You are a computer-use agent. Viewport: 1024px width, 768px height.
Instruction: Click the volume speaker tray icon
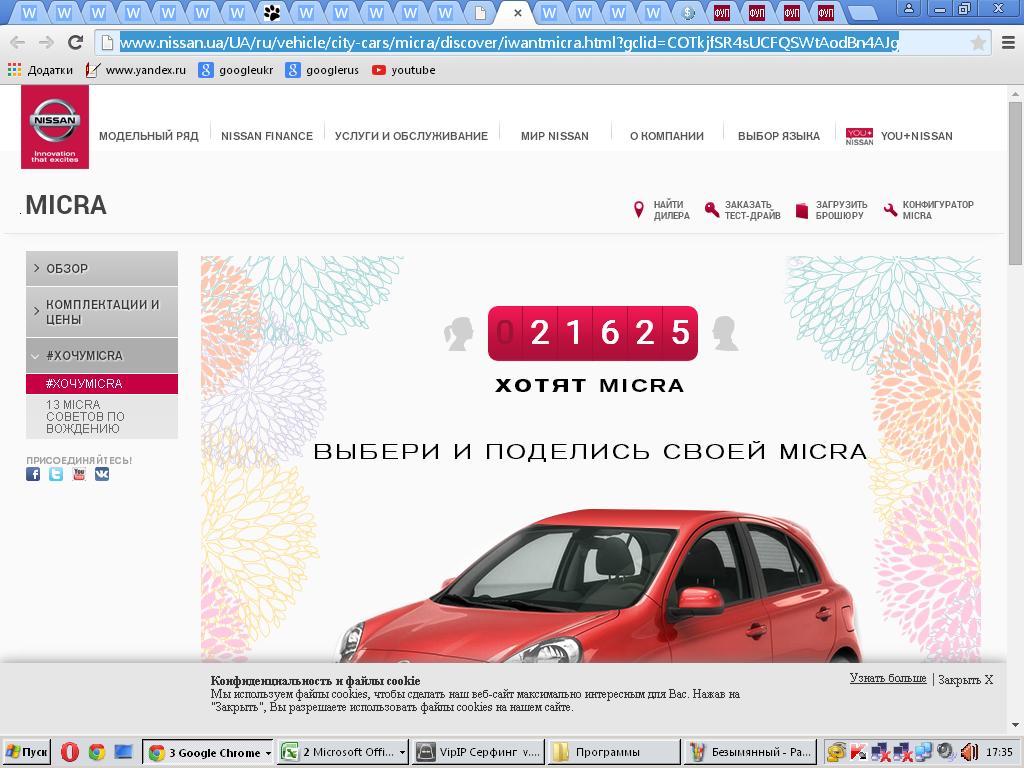(969, 752)
